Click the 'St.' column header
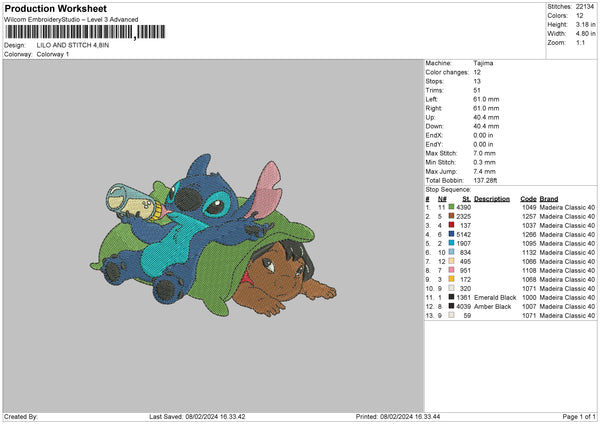This screenshot has width=600, height=424. (x=466, y=199)
